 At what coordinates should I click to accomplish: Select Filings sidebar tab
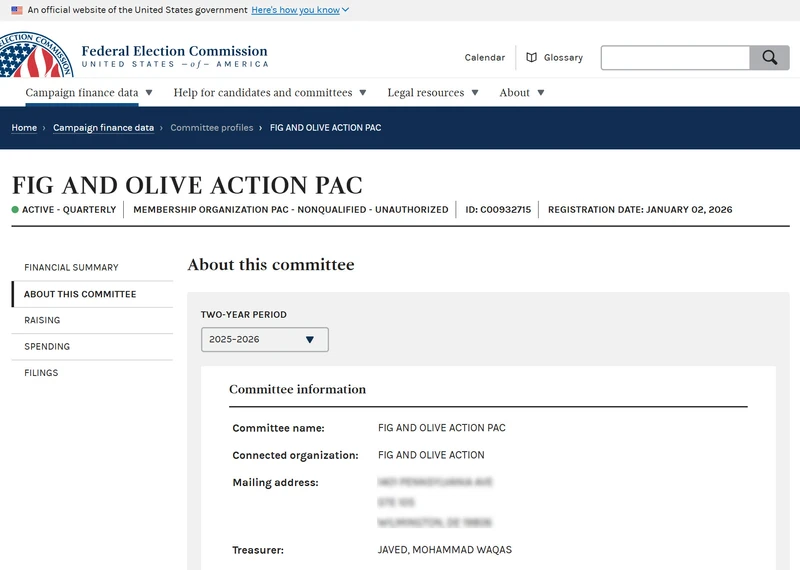pyautogui.click(x=92, y=373)
